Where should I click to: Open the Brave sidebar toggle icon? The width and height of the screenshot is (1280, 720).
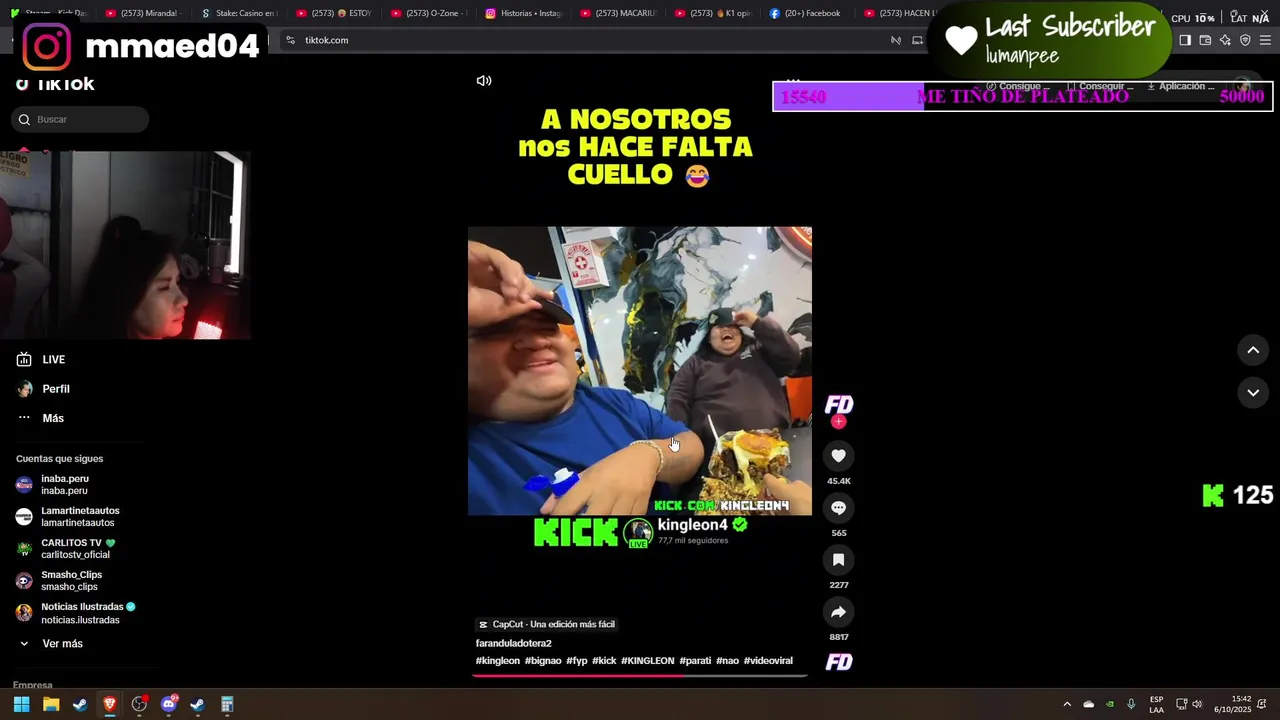coord(1185,40)
